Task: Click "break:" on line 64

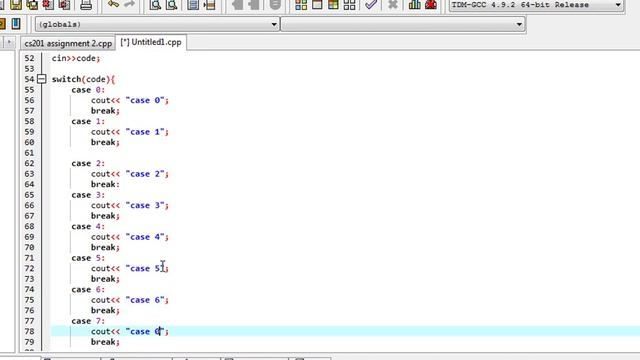Action: 105,184
